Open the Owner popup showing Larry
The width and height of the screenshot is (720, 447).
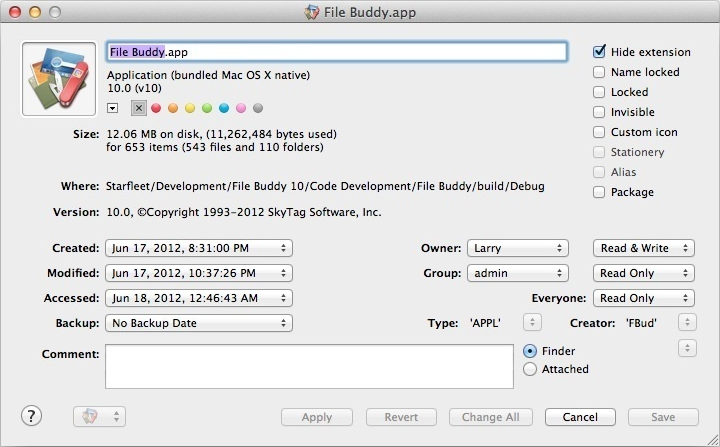tap(518, 248)
